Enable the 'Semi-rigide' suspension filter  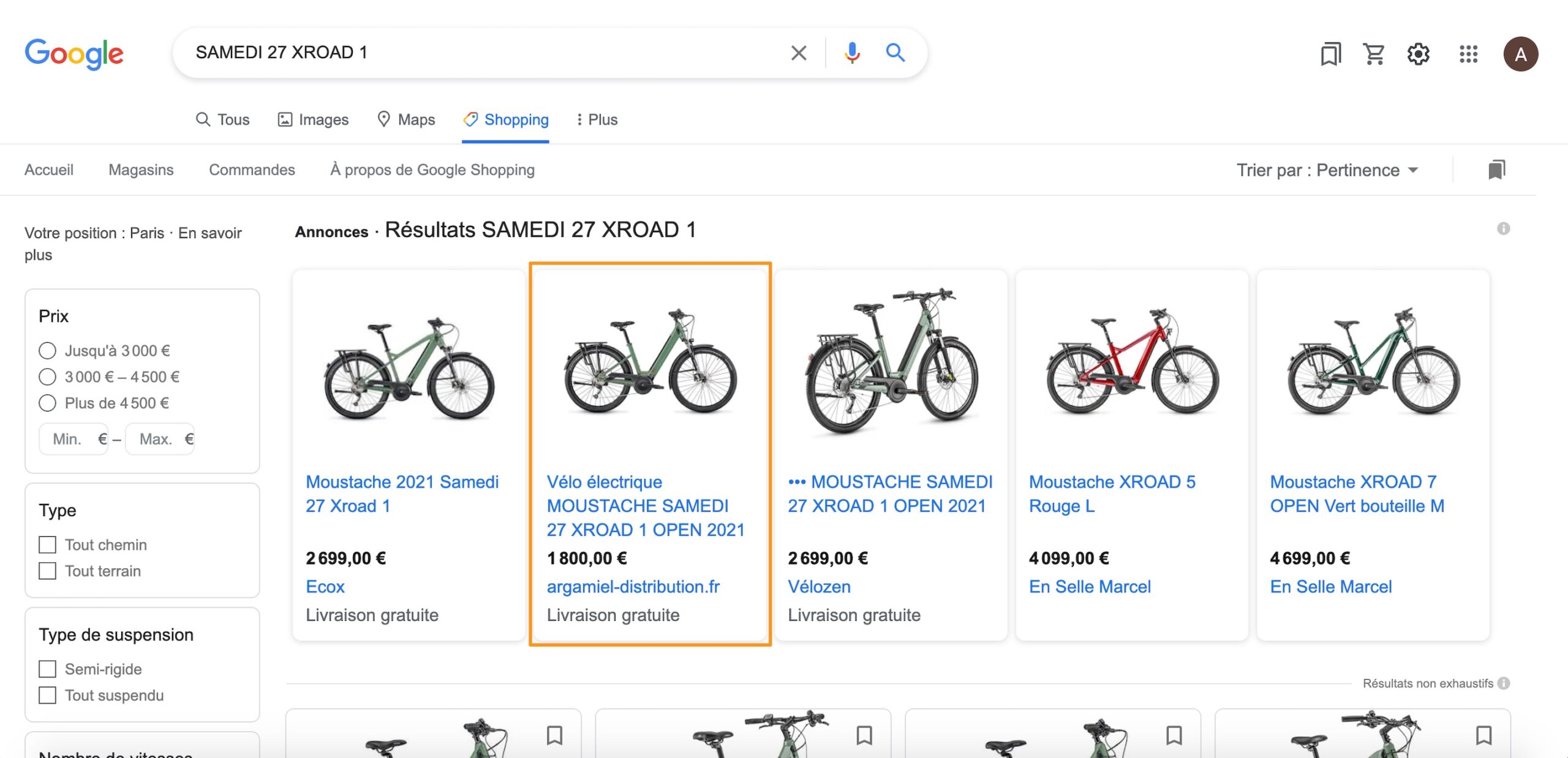[x=48, y=669]
